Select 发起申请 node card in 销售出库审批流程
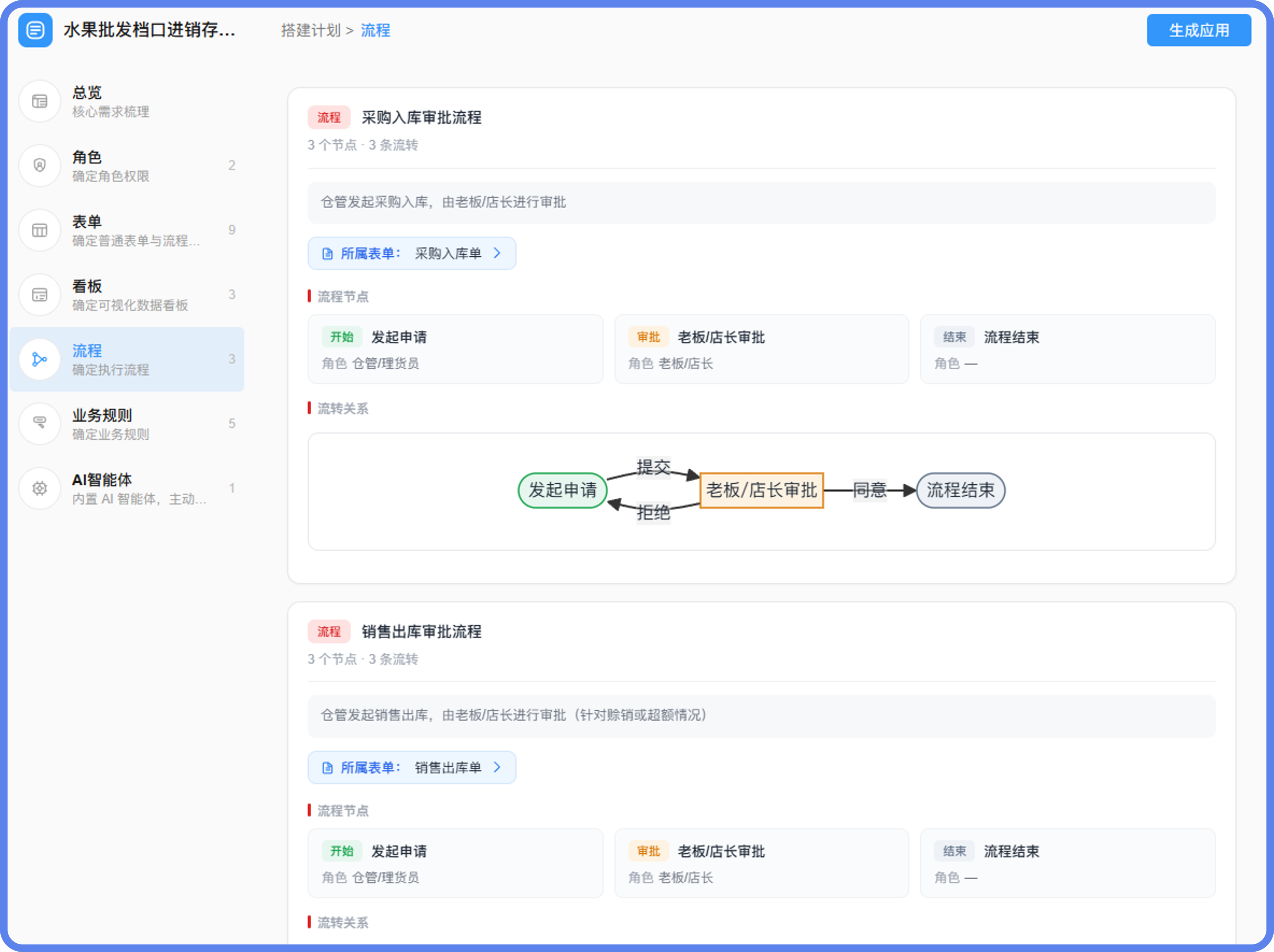The image size is (1274, 952). [x=455, y=863]
